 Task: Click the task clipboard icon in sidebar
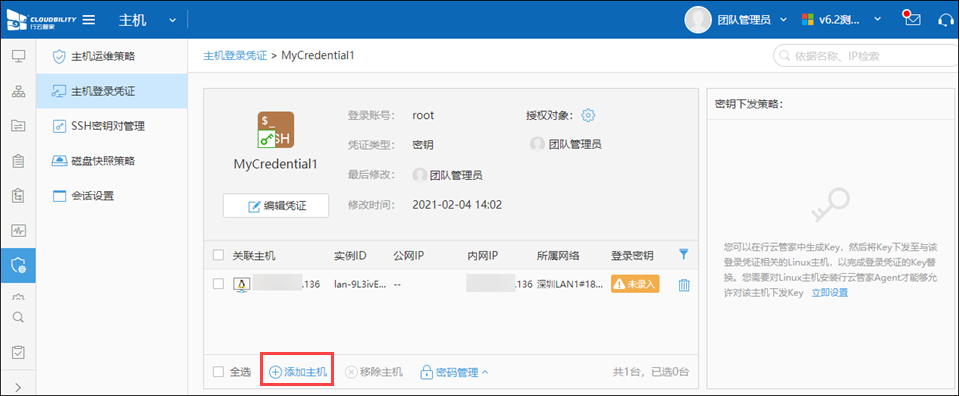[x=18, y=196]
